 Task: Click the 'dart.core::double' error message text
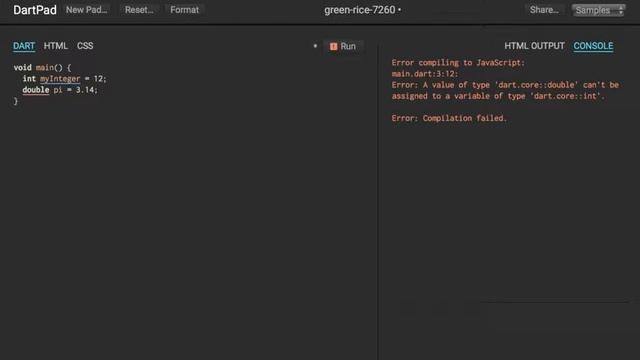(536, 85)
